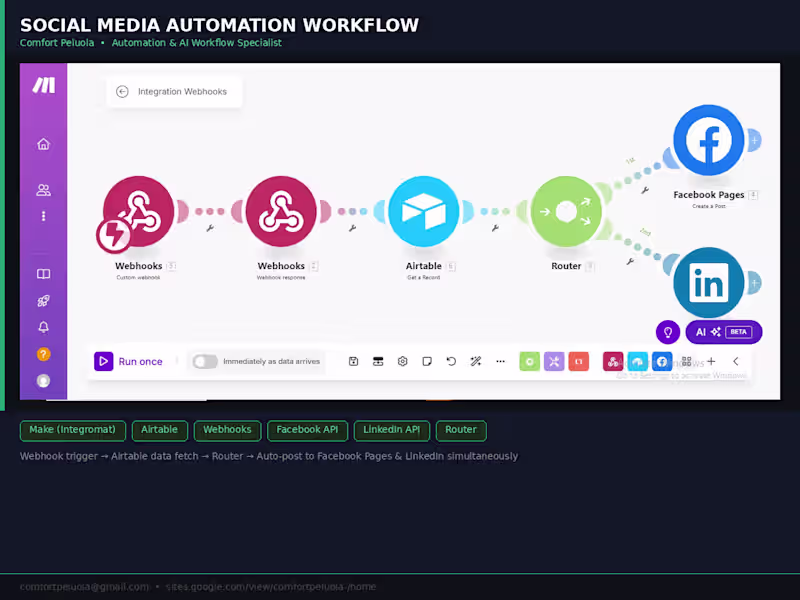Open the Team users icon in sidebar
The width and height of the screenshot is (800, 600).
click(x=43, y=190)
